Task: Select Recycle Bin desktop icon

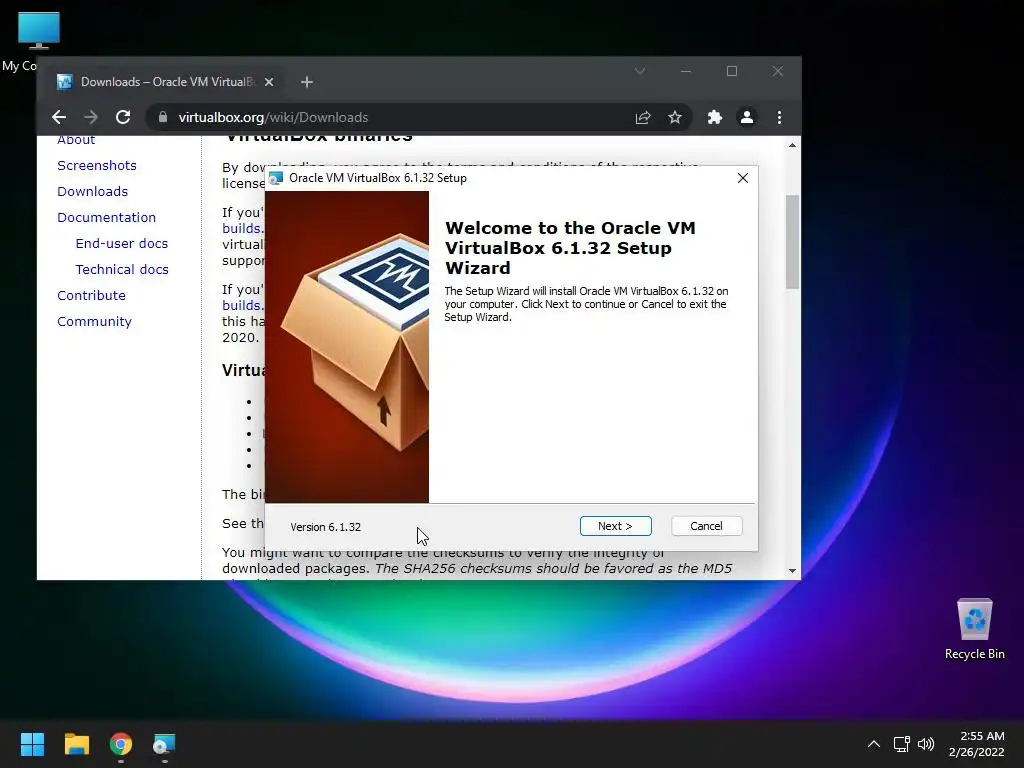Action: (x=974, y=630)
